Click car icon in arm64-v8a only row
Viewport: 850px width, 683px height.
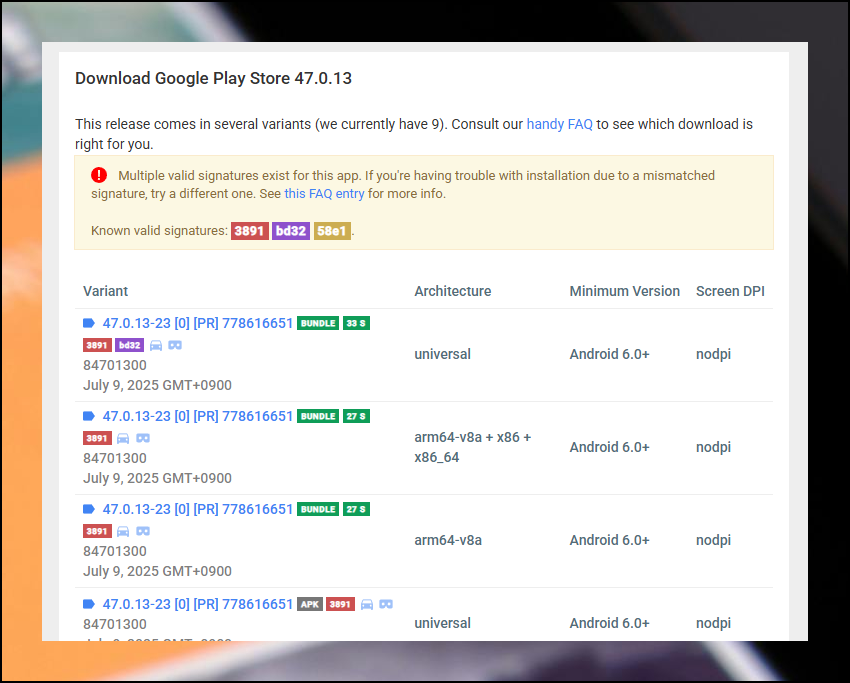click(123, 531)
